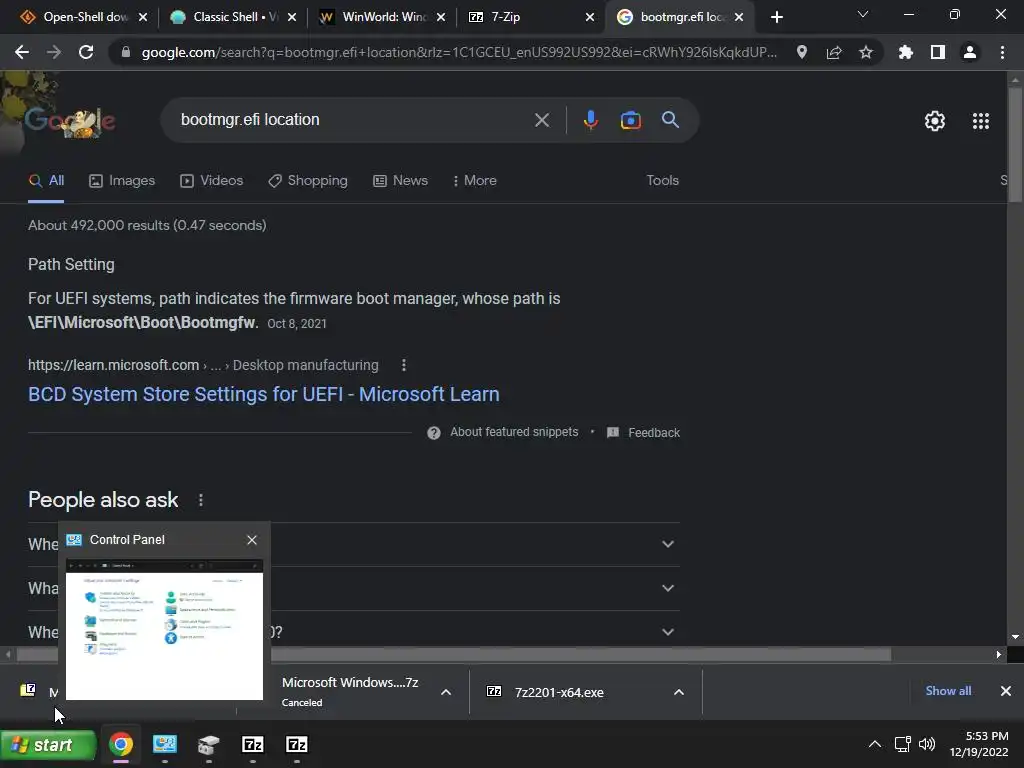1024x768 pixels.
Task: Close the downloads bar
Action: tap(1006, 691)
